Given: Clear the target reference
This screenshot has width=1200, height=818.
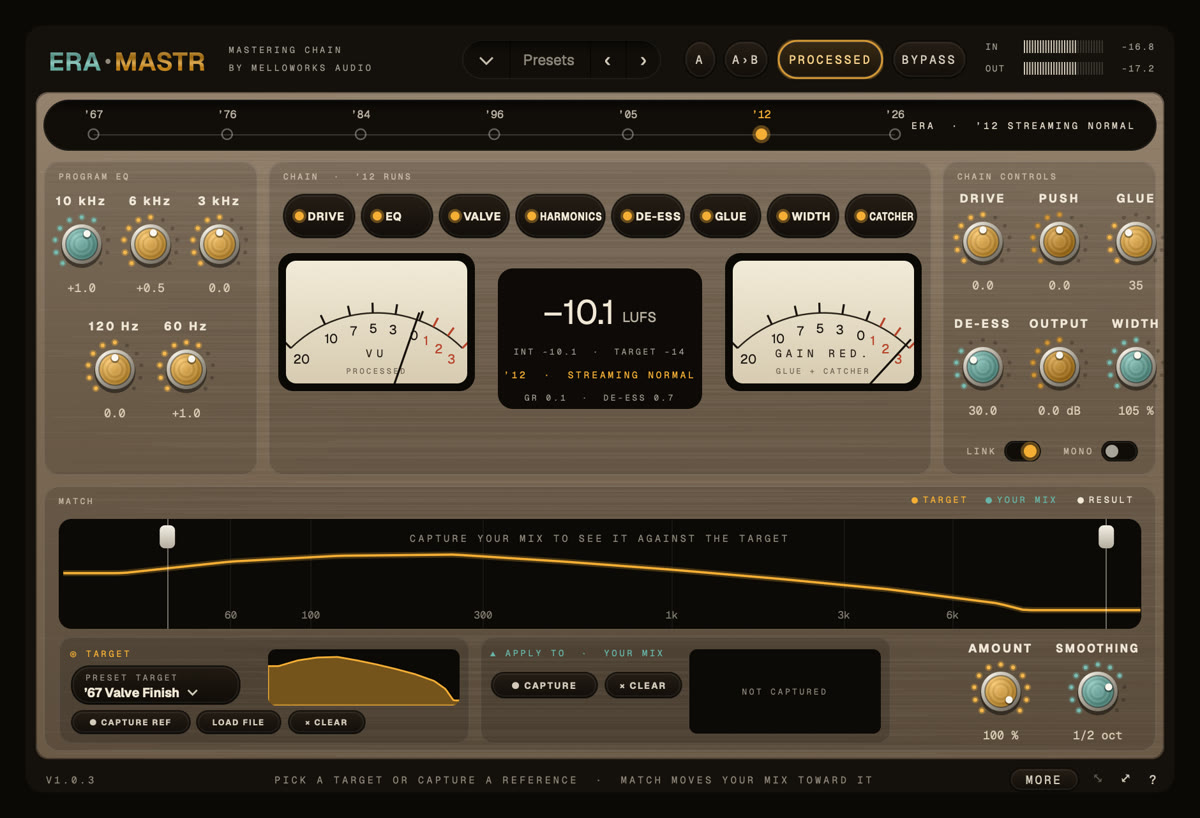Looking at the screenshot, I should click(x=326, y=722).
